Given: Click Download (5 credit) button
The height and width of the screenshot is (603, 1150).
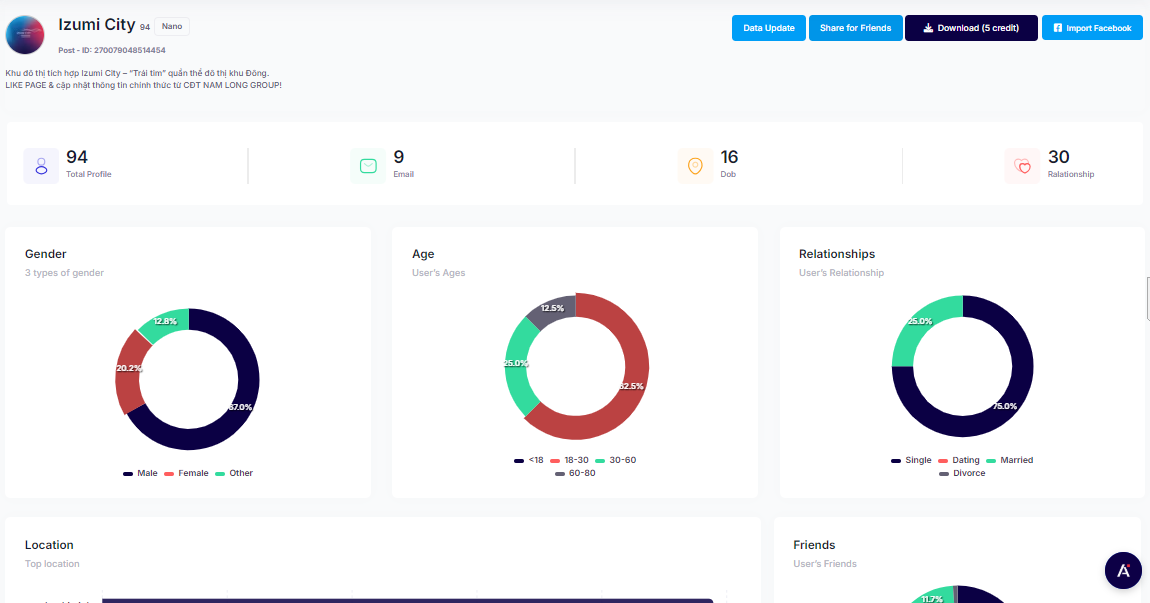Looking at the screenshot, I should coord(970,28).
